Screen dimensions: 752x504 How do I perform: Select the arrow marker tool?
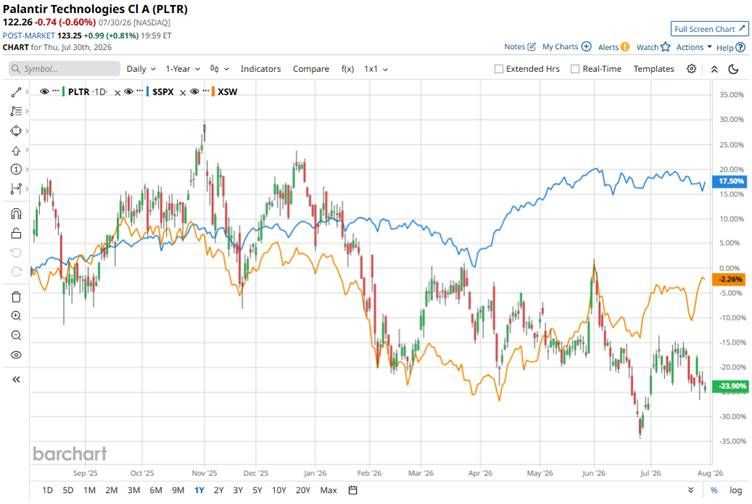pyautogui.click(x=16, y=150)
